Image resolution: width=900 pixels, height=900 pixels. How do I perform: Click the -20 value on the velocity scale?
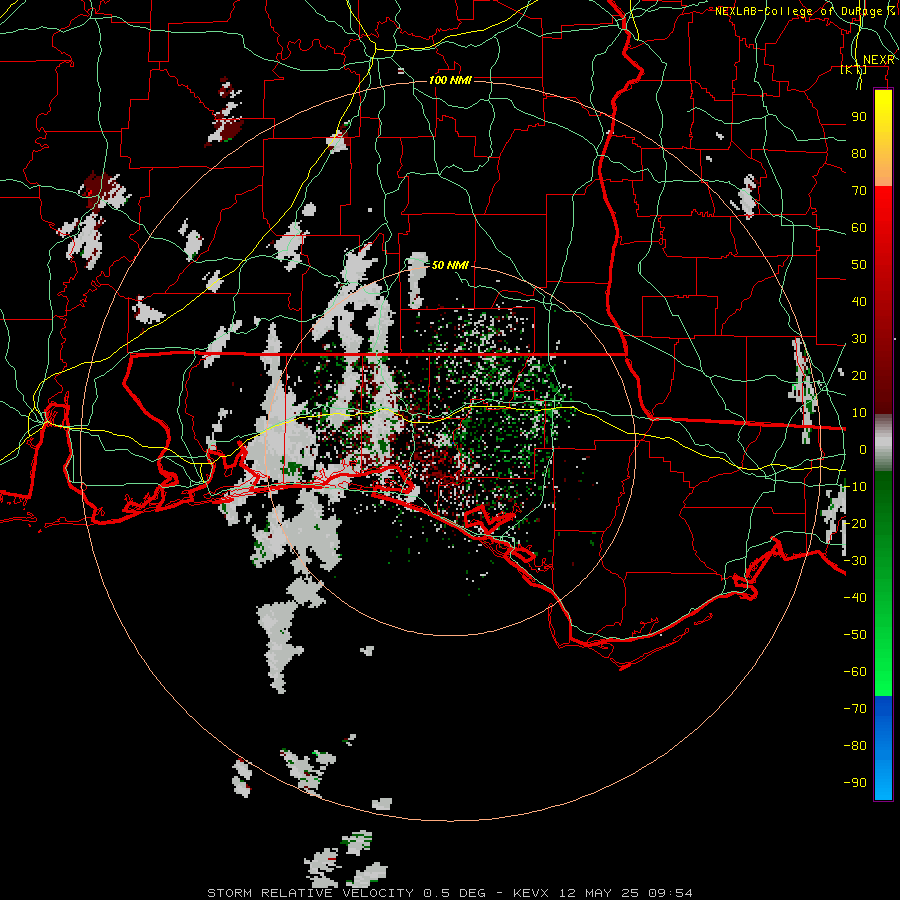point(855,524)
